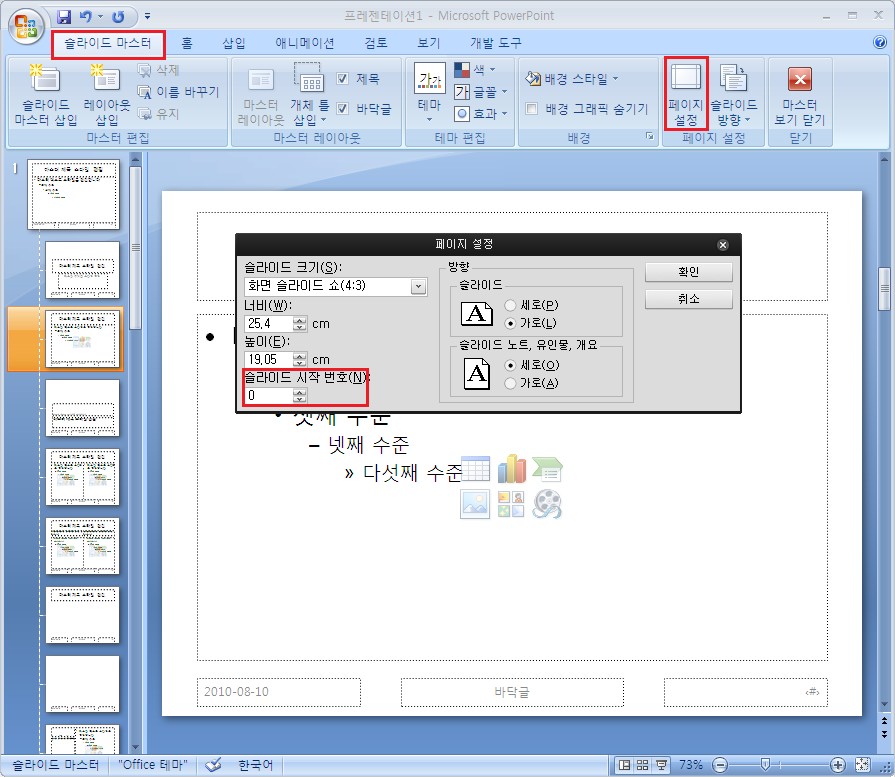Click 한국어 language in status bar

click(255, 765)
